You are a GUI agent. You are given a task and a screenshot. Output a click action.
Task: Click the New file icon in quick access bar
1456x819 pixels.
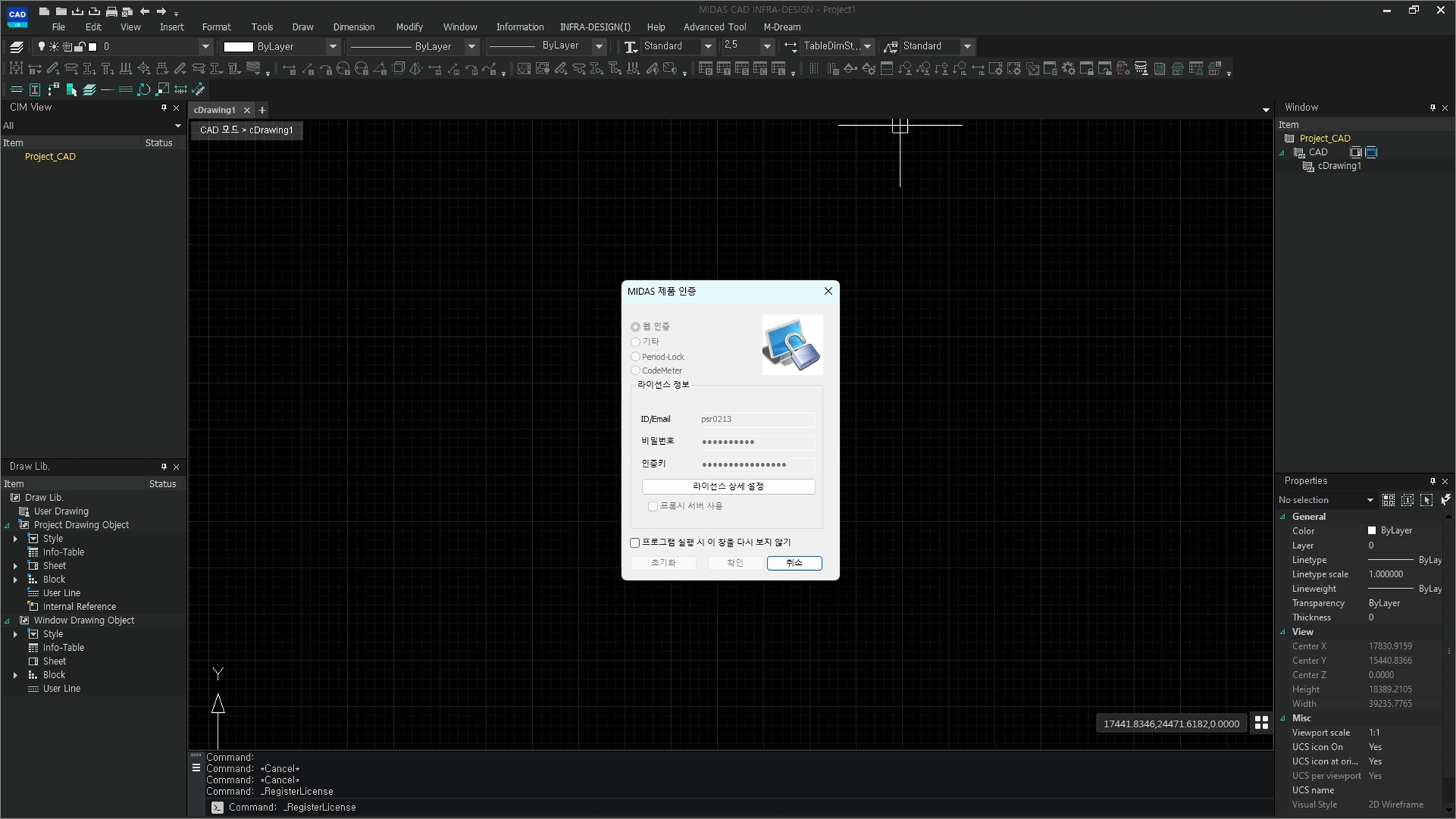coord(44,11)
